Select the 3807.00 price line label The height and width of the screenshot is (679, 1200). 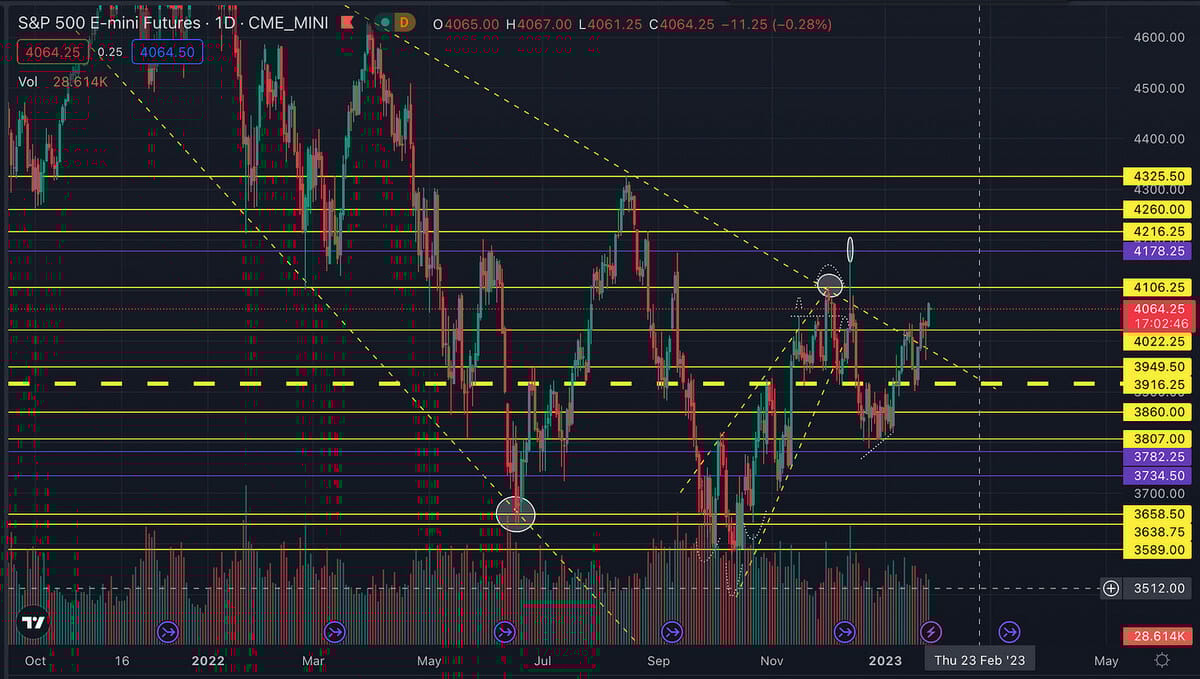[x=1159, y=438]
